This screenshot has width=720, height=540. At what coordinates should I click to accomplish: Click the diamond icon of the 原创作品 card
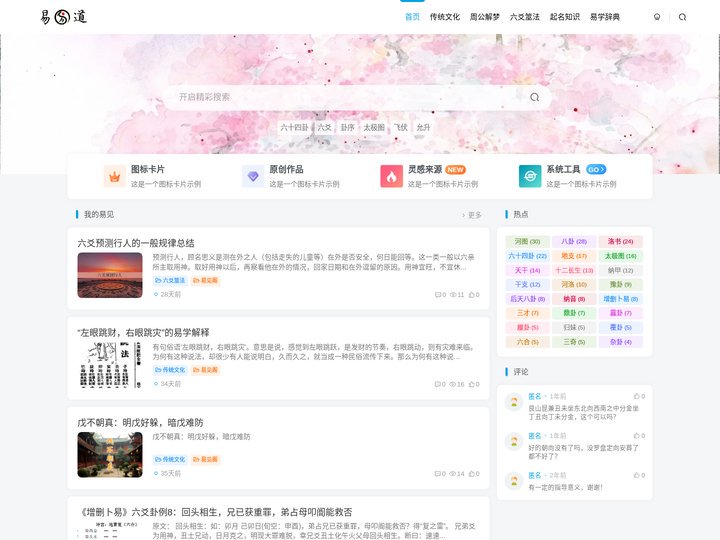click(253, 176)
